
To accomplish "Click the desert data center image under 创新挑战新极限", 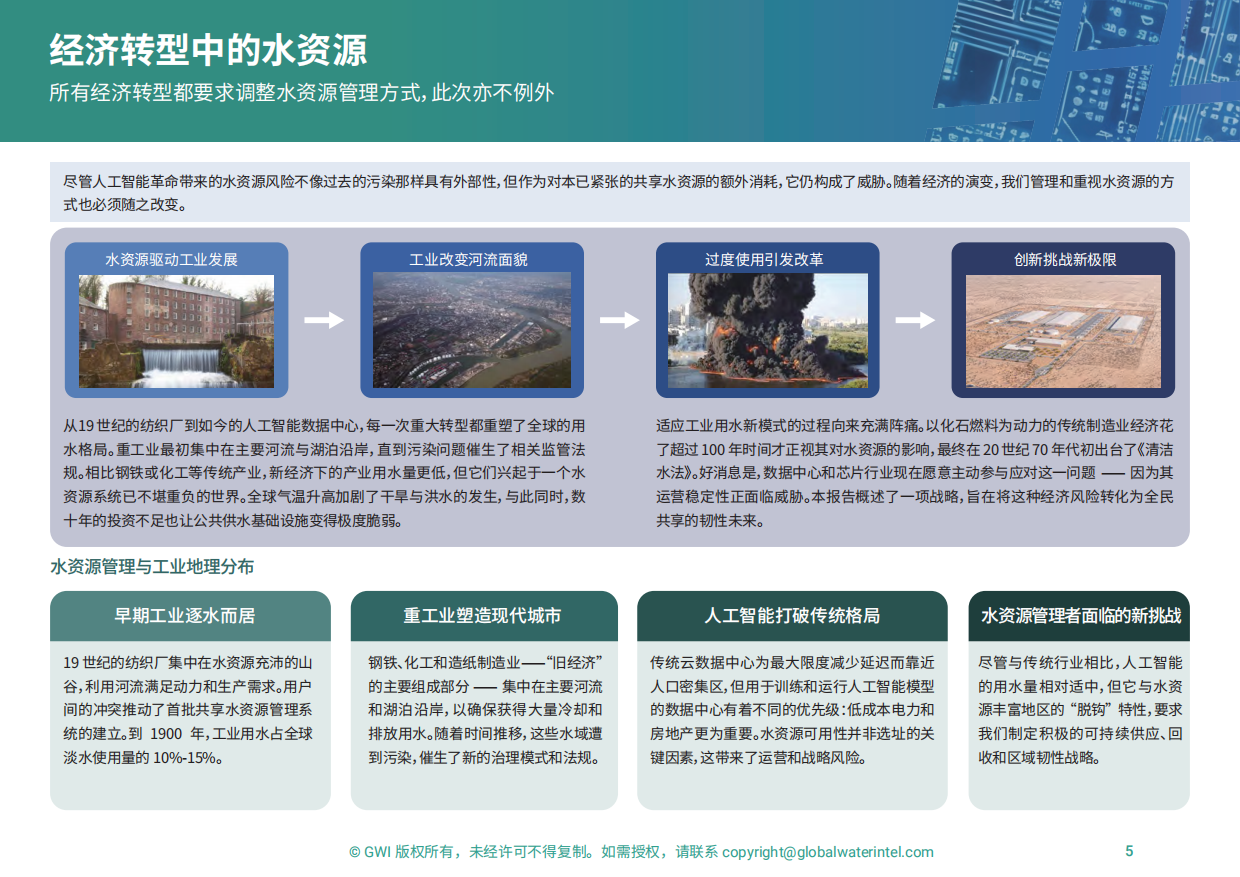I will coord(1062,332).
